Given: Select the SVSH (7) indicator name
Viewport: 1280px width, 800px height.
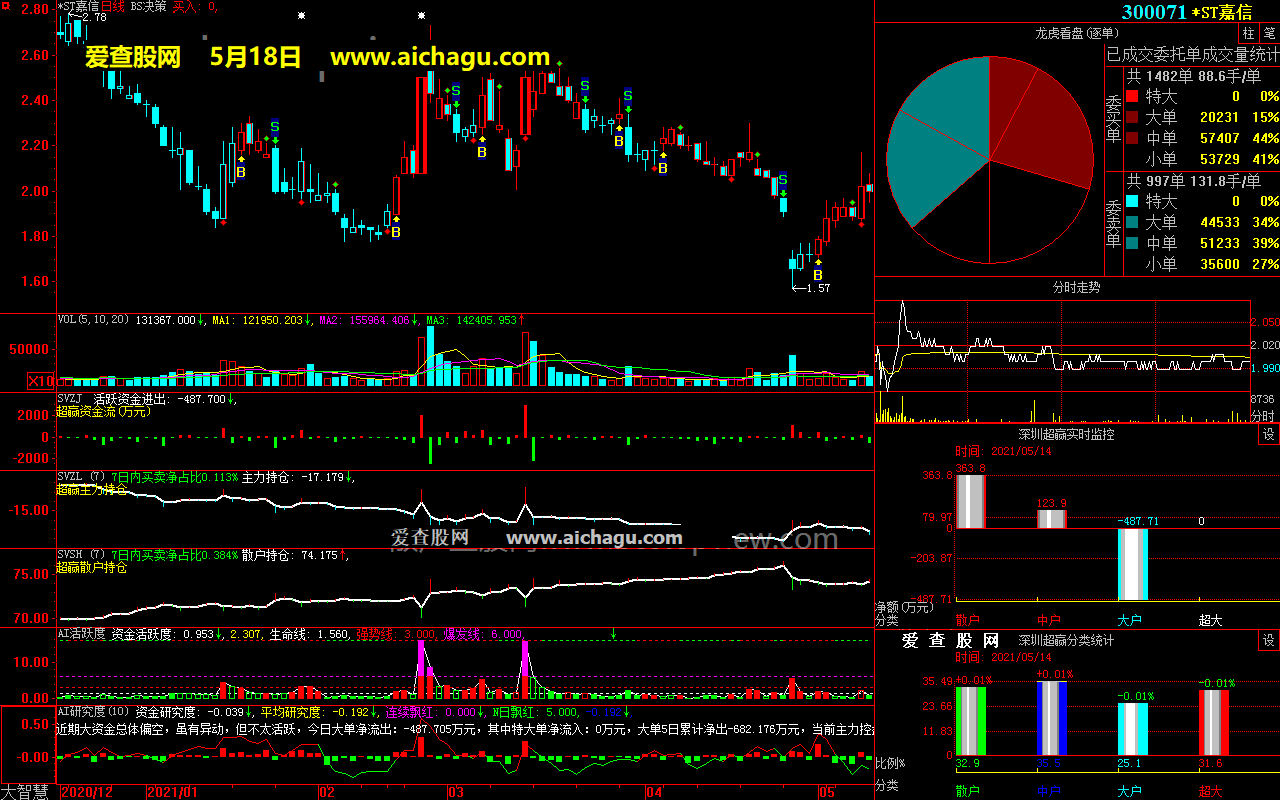Looking at the screenshot, I should pos(81,555).
